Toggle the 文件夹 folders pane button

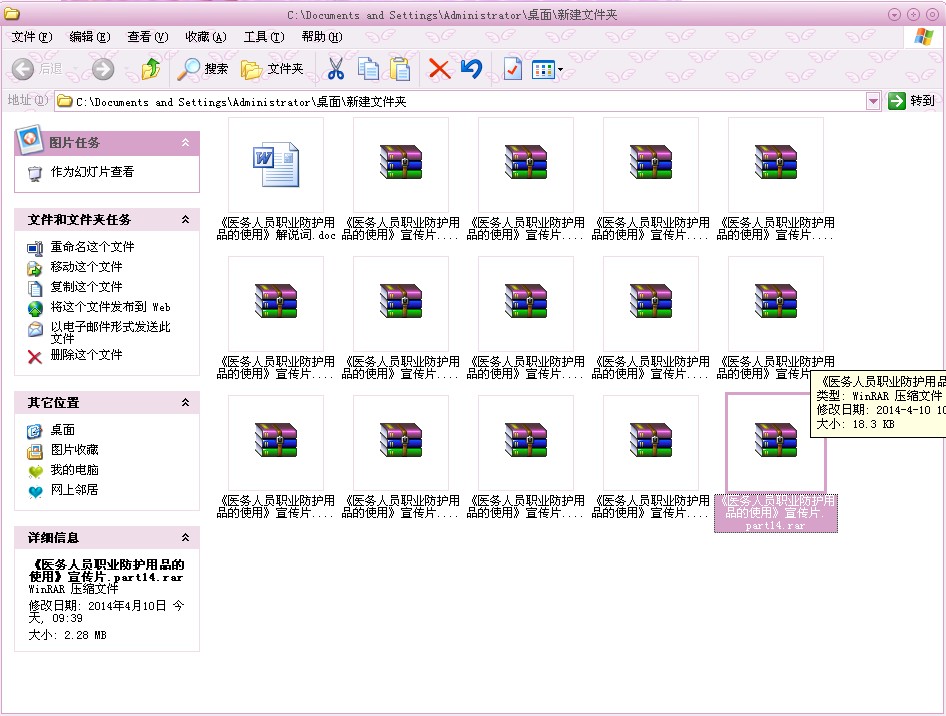click(x=272, y=69)
